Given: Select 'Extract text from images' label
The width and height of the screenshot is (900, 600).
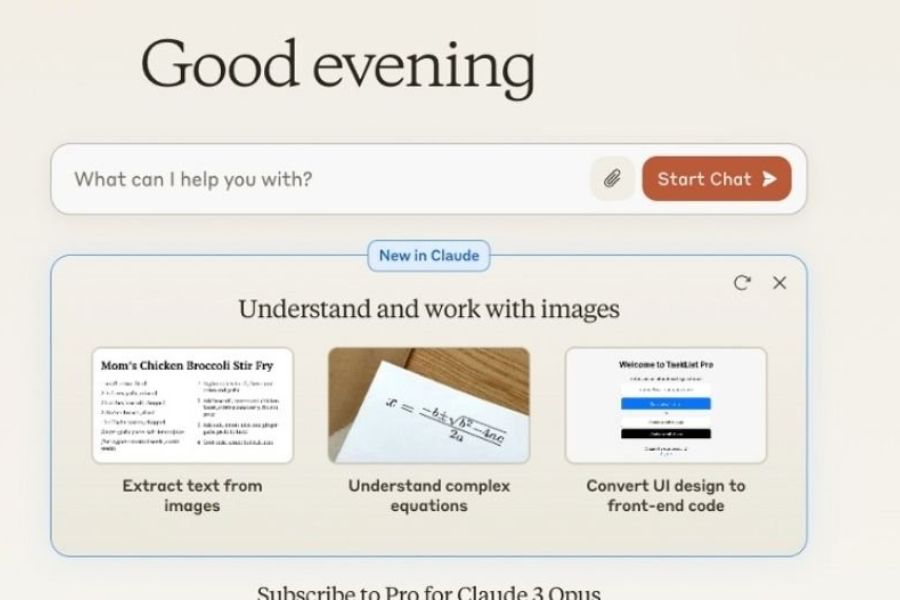Looking at the screenshot, I should (x=193, y=495).
